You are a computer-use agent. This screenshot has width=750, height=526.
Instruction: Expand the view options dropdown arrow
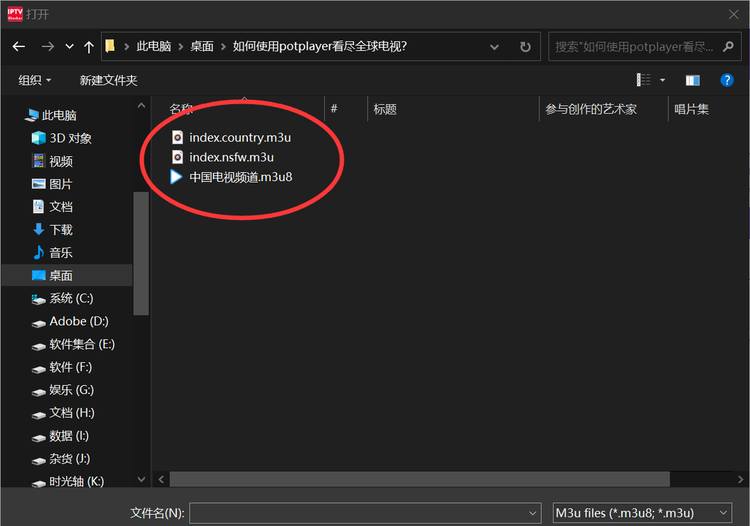point(662,80)
